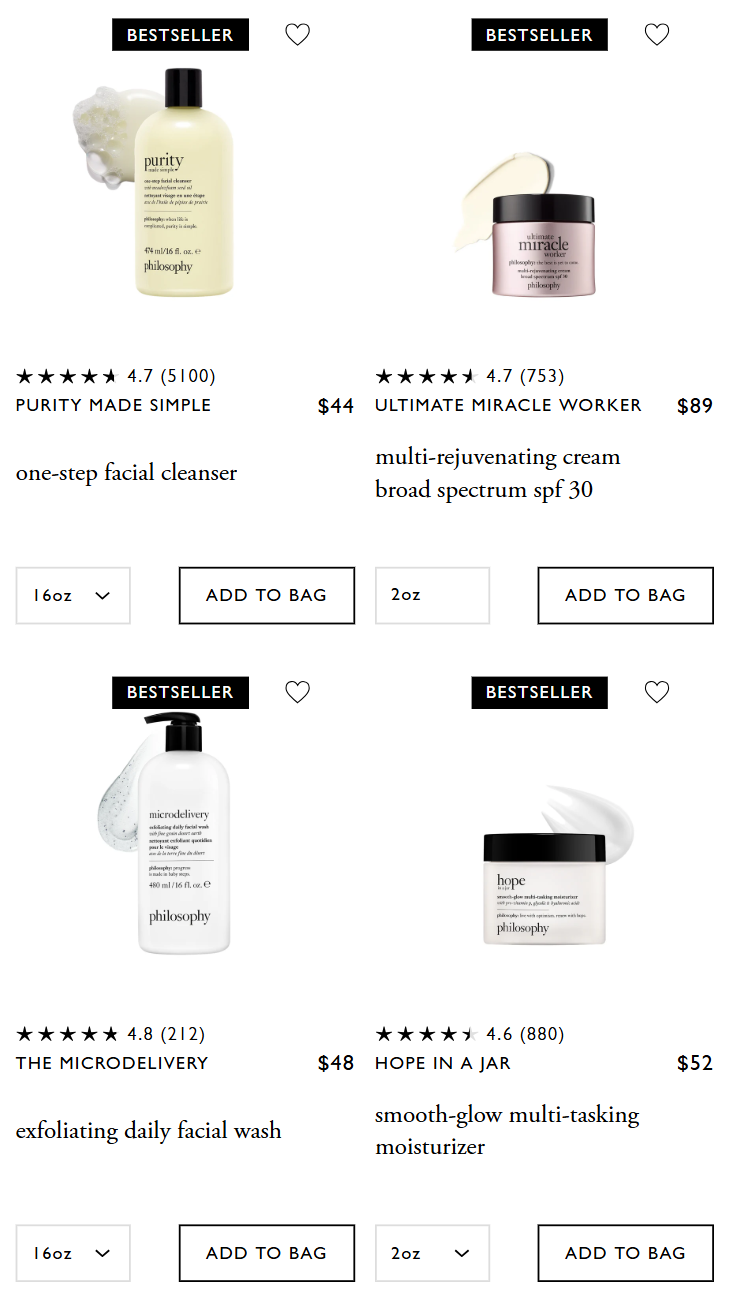Add Hope in a Jar to bag
Screen dimensions: 732x1305
[x=625, y=1253]
